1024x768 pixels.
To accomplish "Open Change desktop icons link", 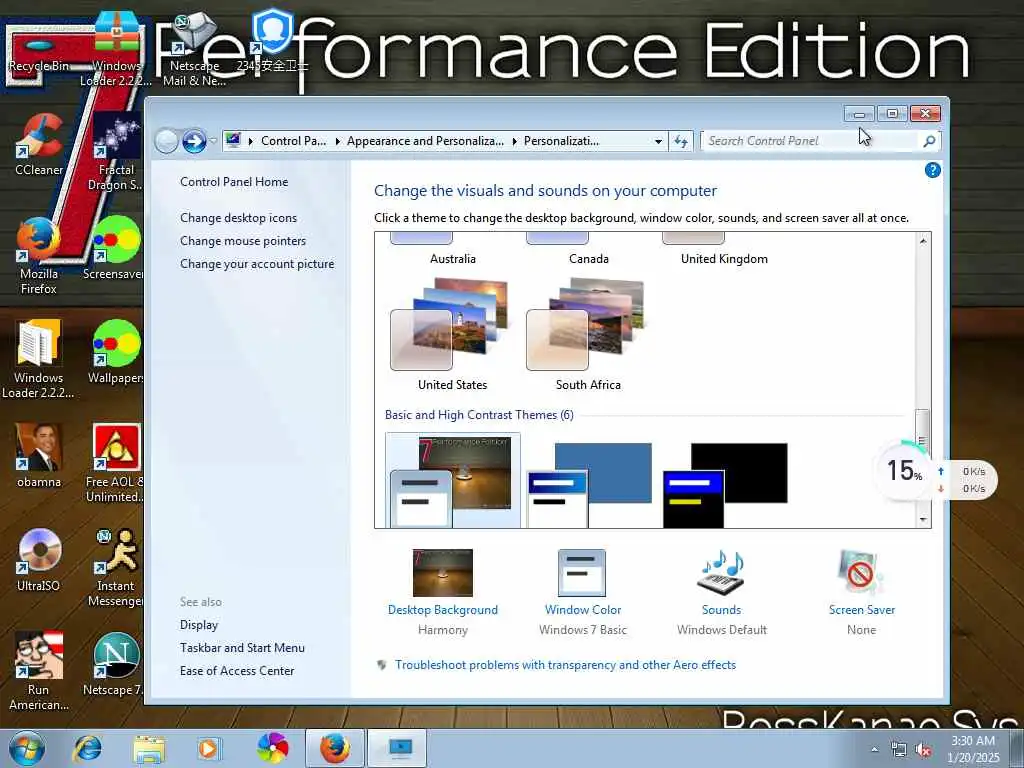I will (x=238, y=218).
